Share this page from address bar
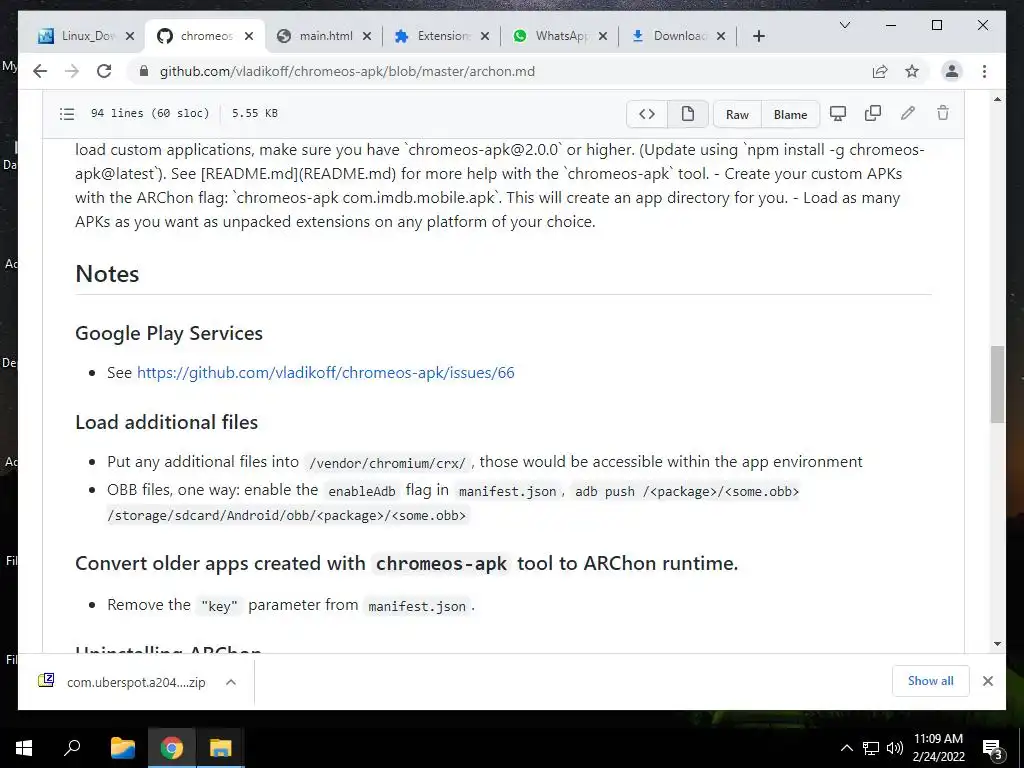 pyautogui.click(x=880, y=71)
